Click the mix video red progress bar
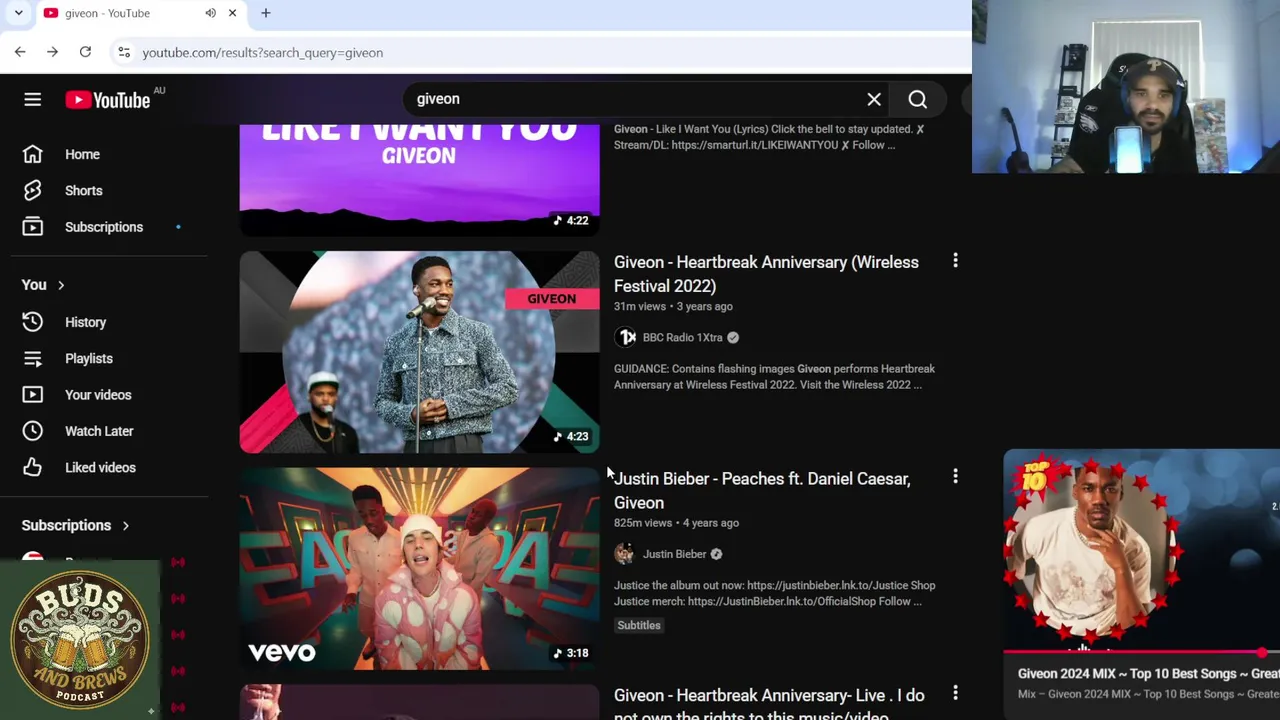 tap(1141, 652)
